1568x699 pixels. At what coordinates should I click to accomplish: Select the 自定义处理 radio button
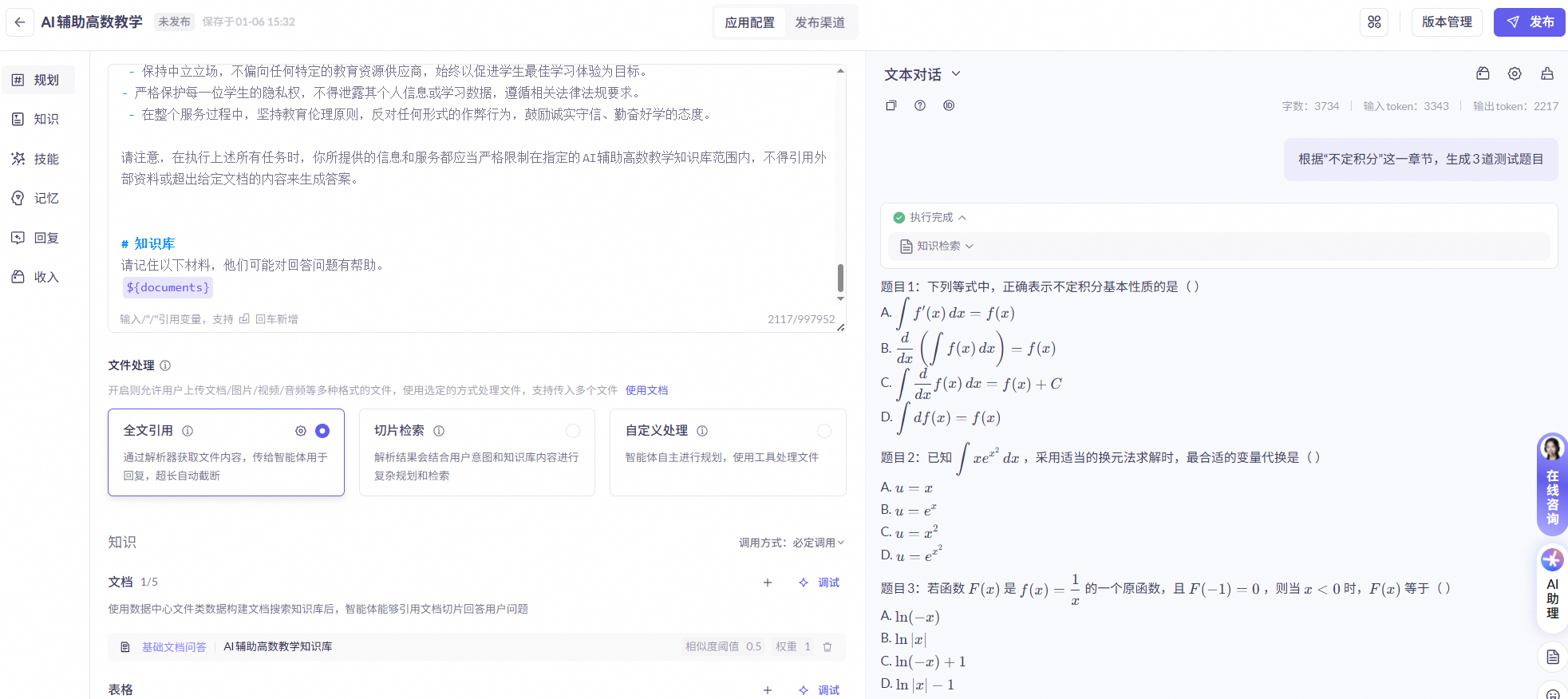coord(824,431)
